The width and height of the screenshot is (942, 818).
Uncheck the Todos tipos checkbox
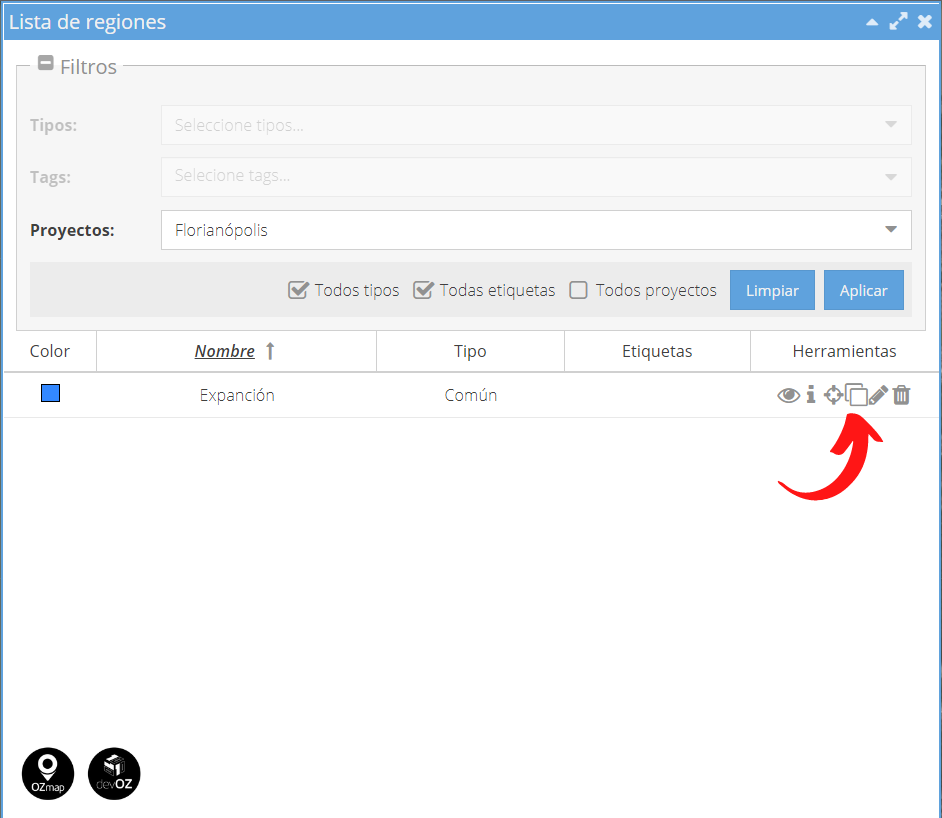(298, 290)
